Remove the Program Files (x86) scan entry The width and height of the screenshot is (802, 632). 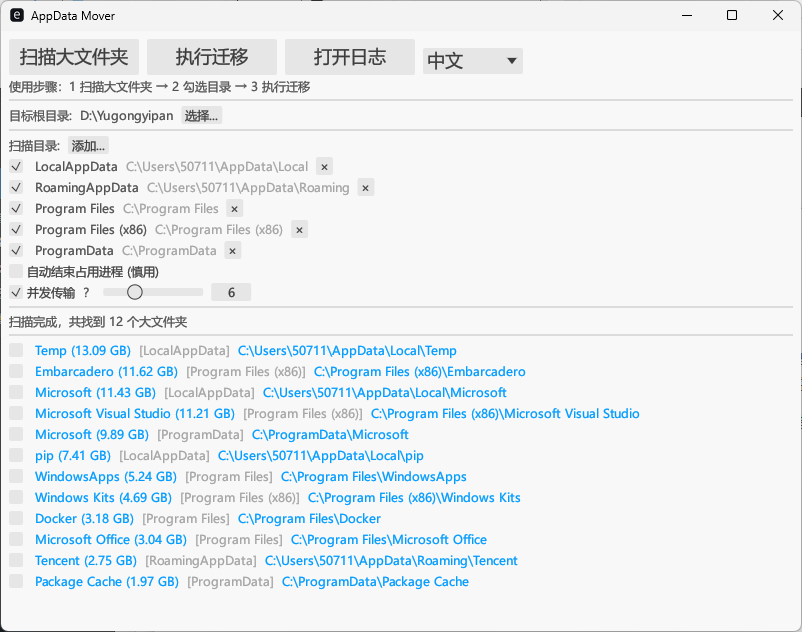299,229
